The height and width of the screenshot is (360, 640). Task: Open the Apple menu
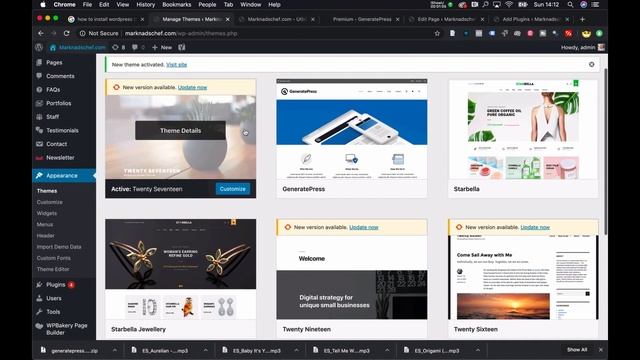(43, 5)
